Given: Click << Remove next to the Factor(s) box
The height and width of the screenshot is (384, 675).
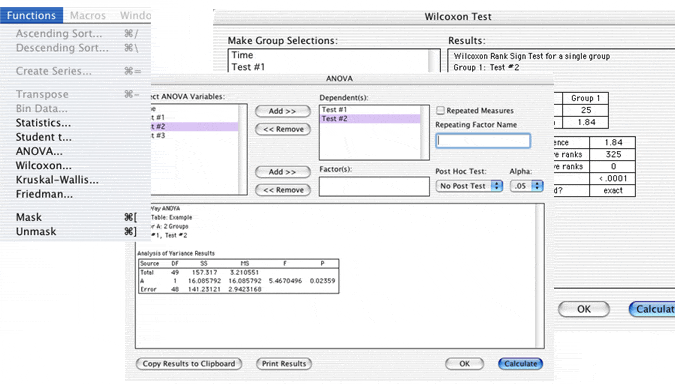Looking at the screenshot, I should [x=283, y=190].
